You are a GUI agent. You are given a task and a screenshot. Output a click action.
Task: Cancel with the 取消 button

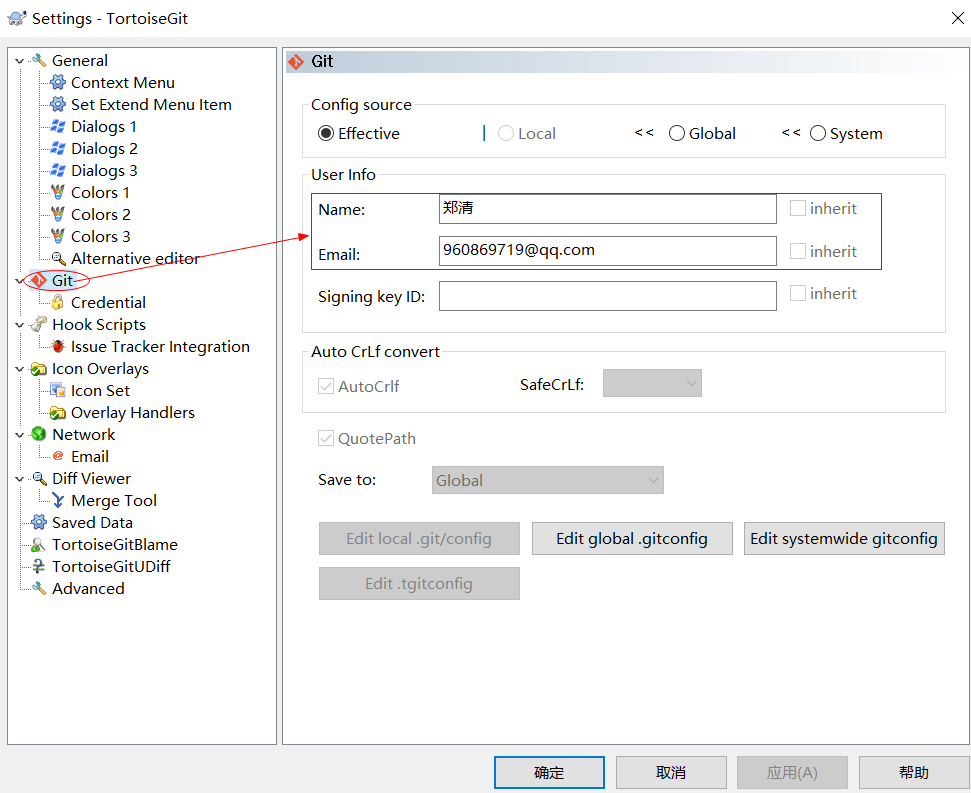pos(671,773)
